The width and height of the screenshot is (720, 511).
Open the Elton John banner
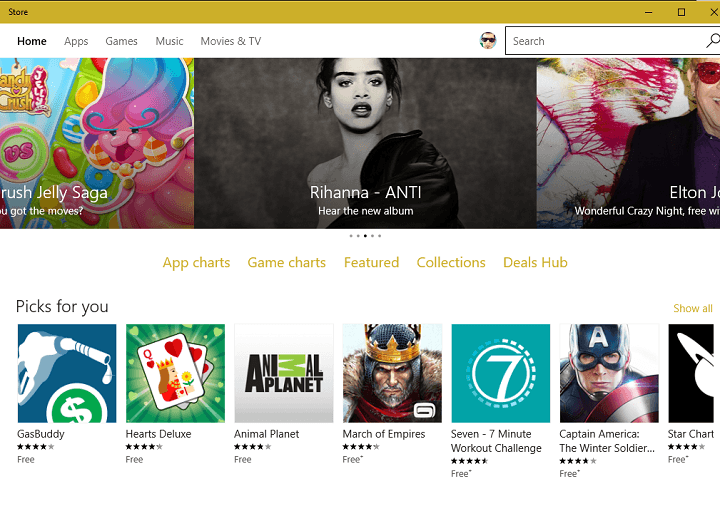[x=629, y=143]
